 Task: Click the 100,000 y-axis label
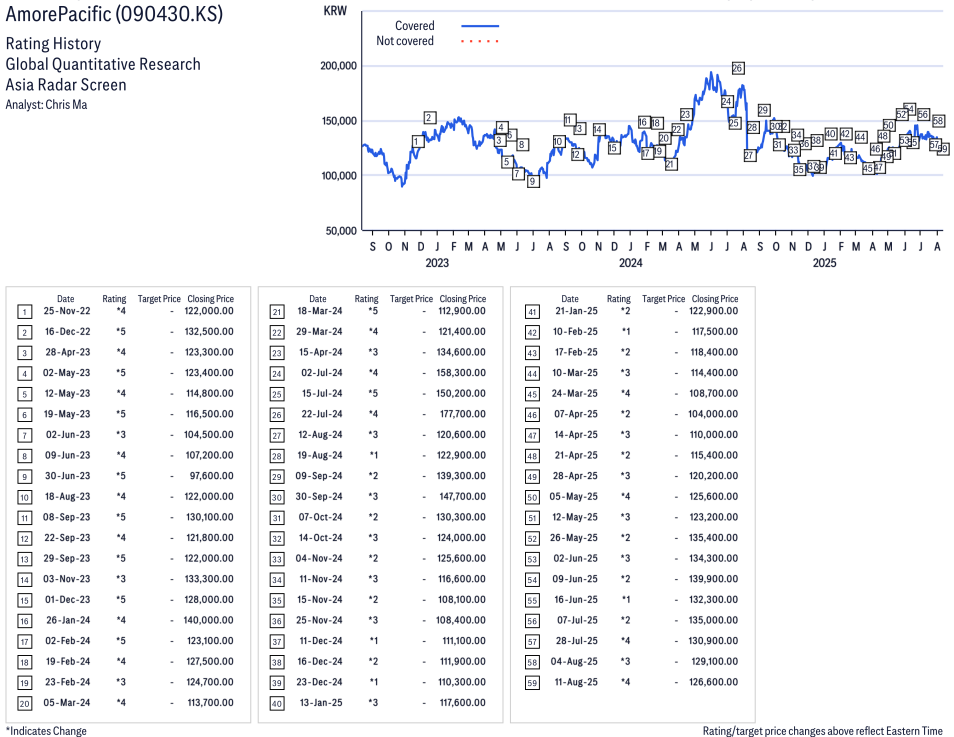(x=339, y=175)
